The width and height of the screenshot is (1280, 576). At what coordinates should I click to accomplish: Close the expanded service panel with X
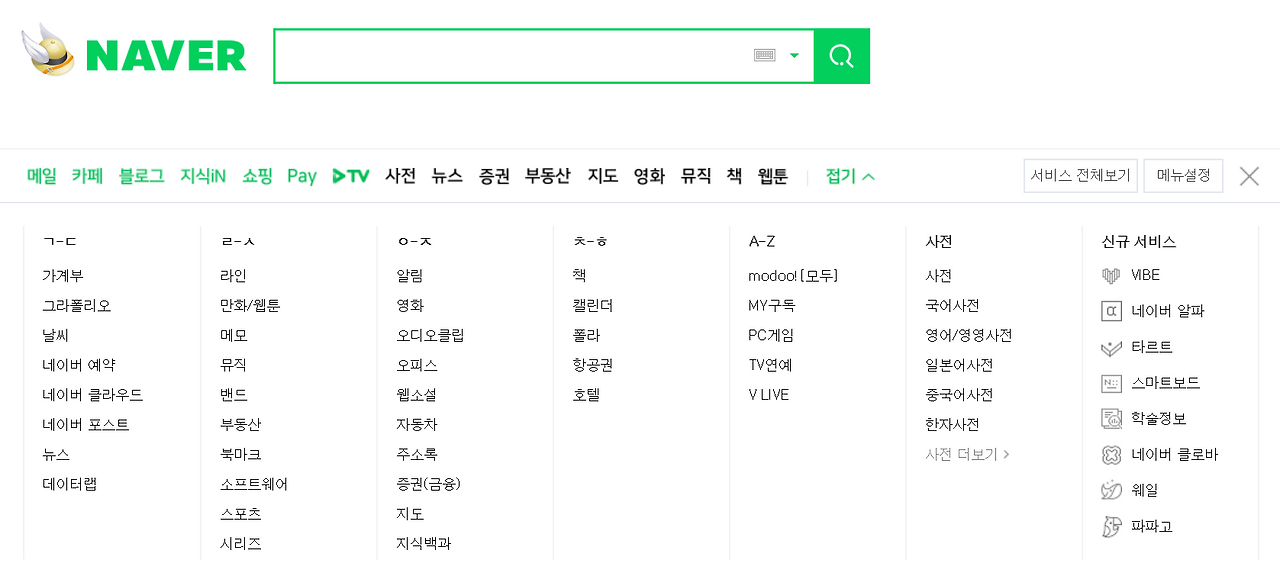pyautogui.click(x=1249, y=176)
